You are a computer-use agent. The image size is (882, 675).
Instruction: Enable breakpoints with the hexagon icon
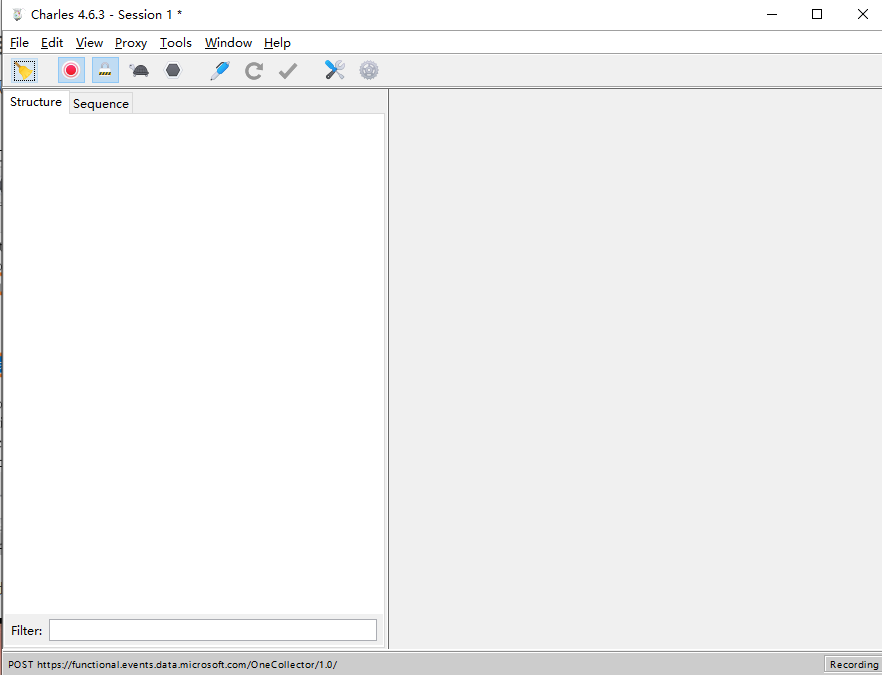173,70
